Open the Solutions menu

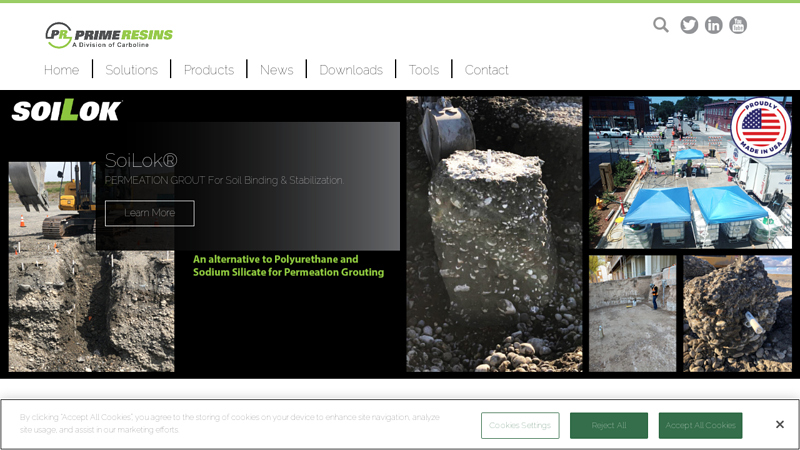[131, 70]
